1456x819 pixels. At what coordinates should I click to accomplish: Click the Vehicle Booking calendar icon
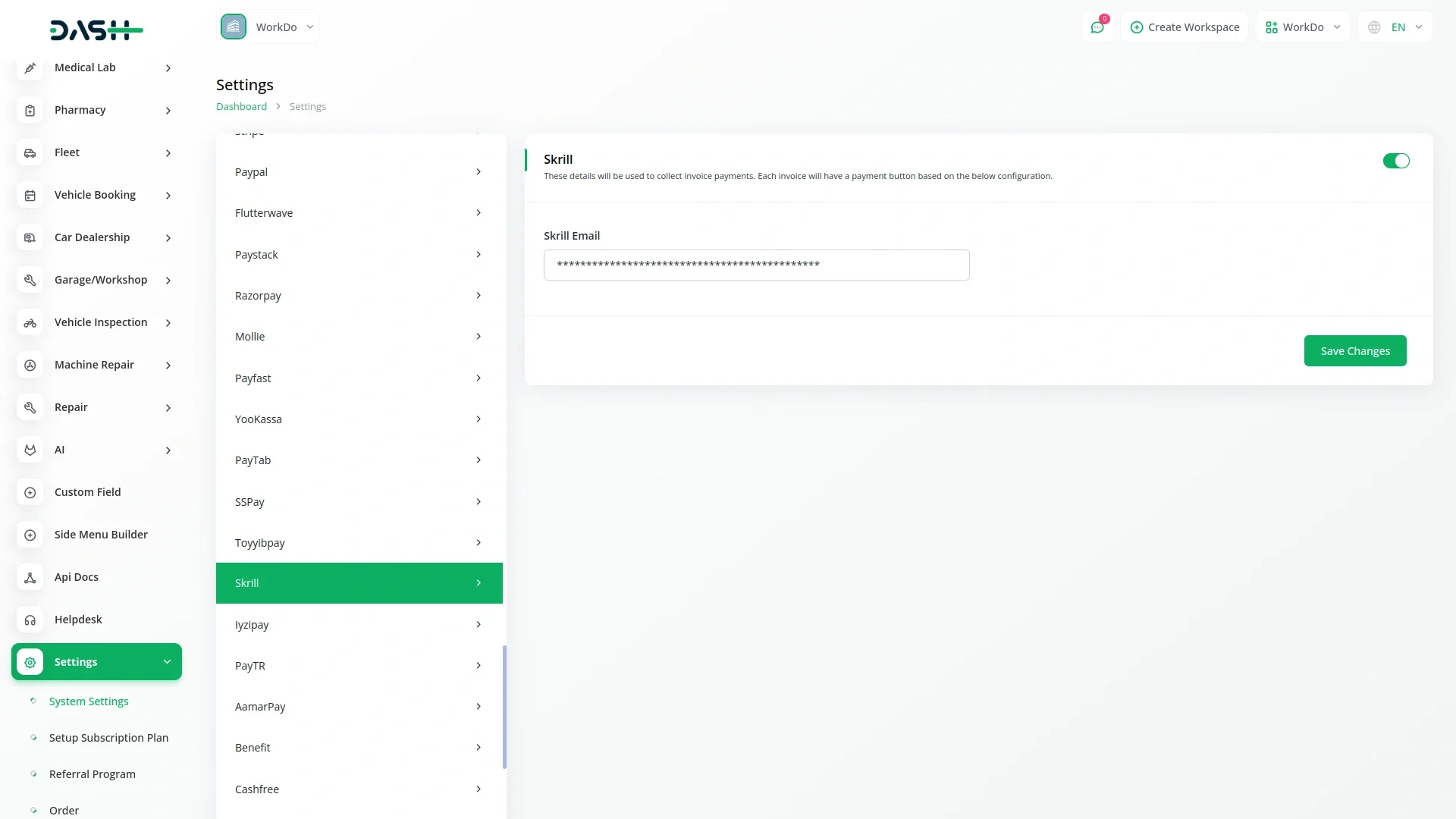[30, 196]
